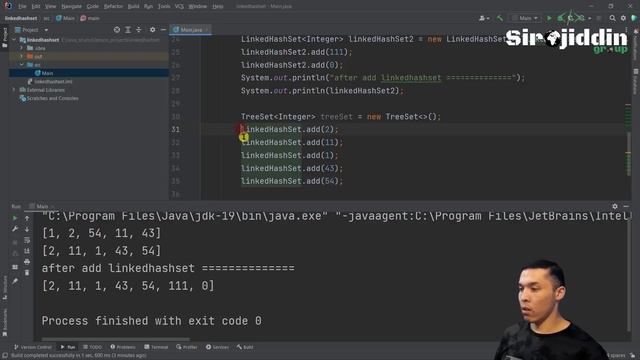Viewport: 640px width, 360px height.
Task: Click the Debug bug icon in toolbar
Action: coord(560,18)
